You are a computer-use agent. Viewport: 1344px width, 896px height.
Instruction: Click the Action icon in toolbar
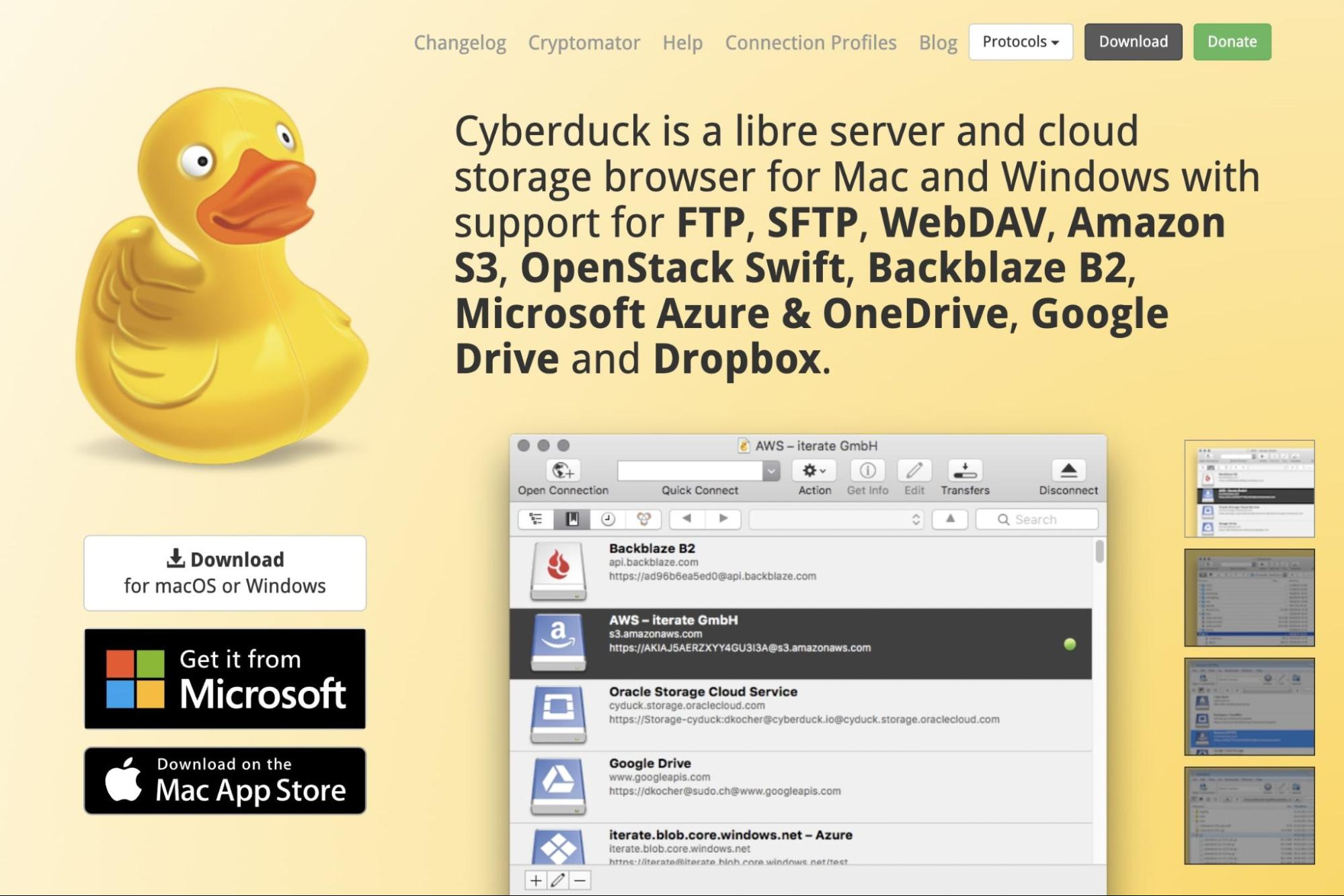(x=812, y=470)
